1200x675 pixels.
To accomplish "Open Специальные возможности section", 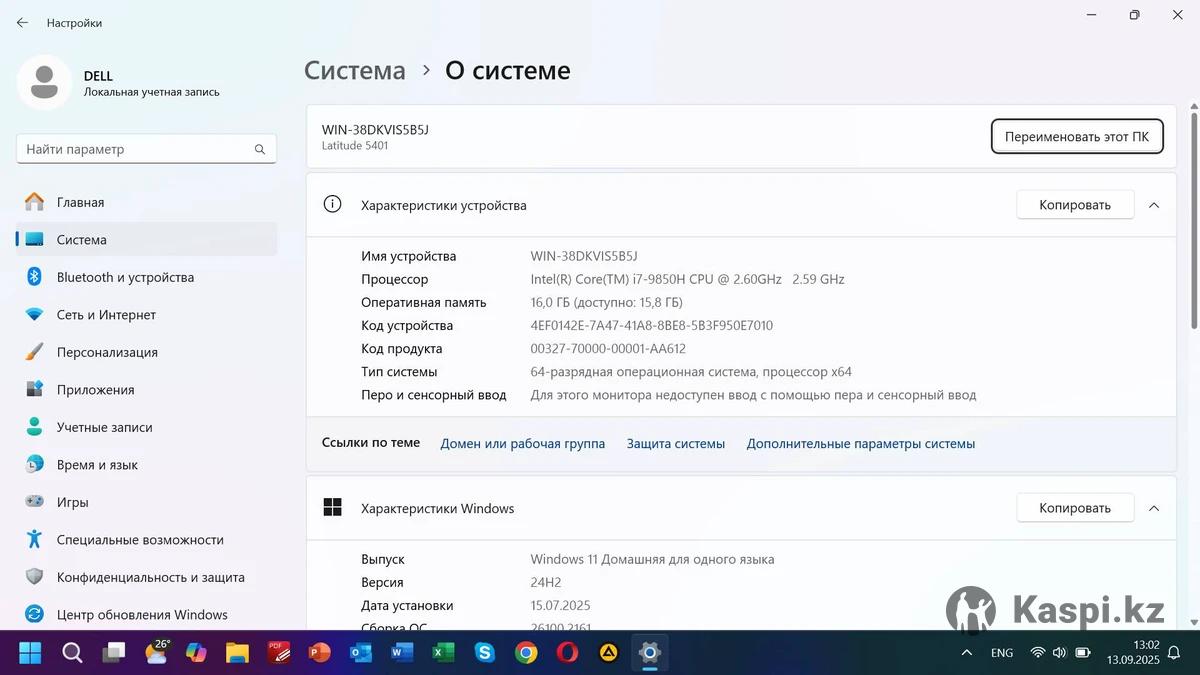I will click(x=140, y=540).
